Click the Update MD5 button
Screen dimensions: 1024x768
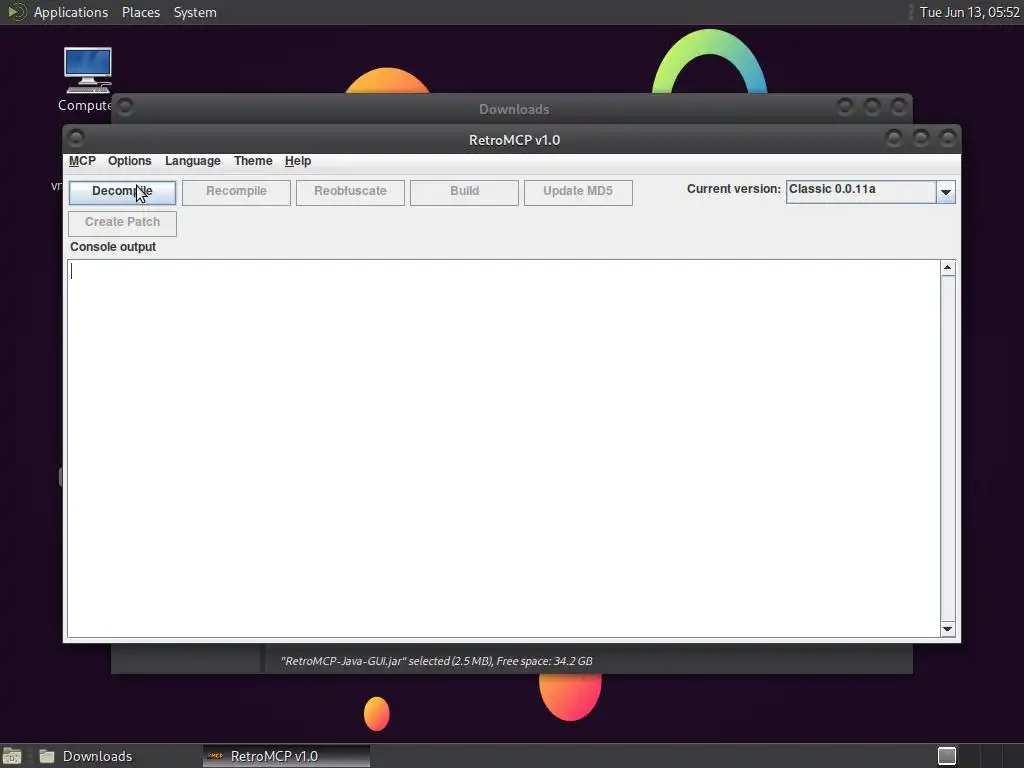[x=578, y=192]
